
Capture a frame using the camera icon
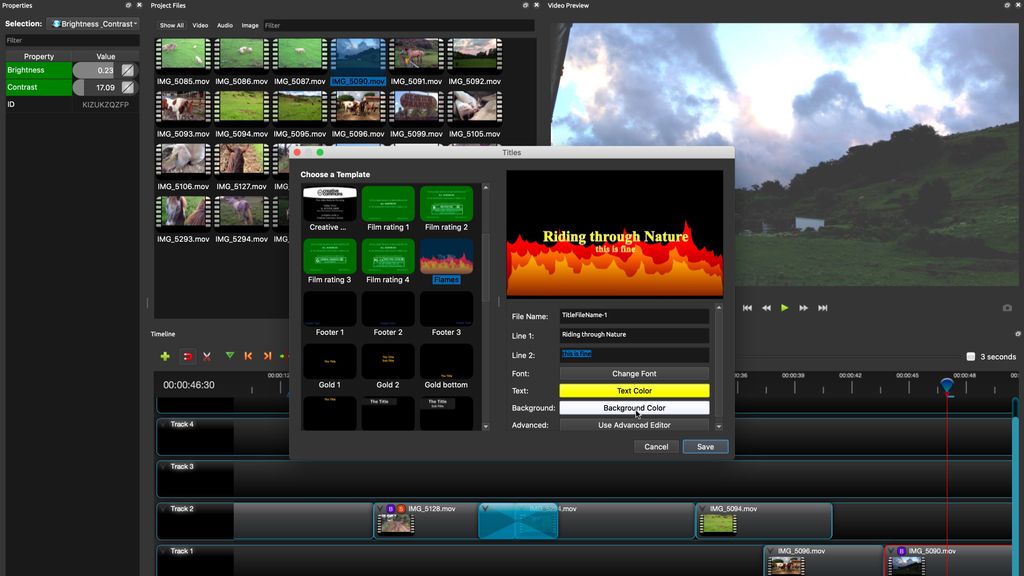[x=1005, y=308]
